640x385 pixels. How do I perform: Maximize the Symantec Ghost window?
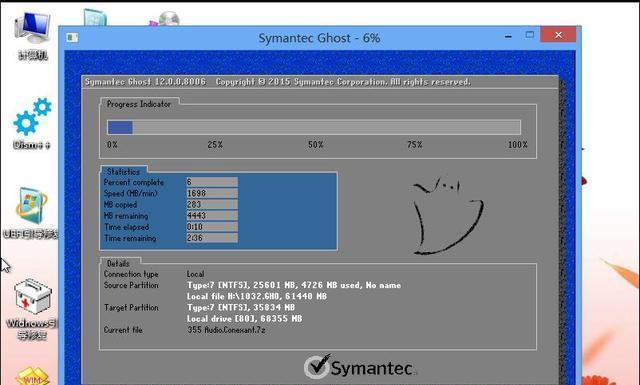[x=529, y=35]
